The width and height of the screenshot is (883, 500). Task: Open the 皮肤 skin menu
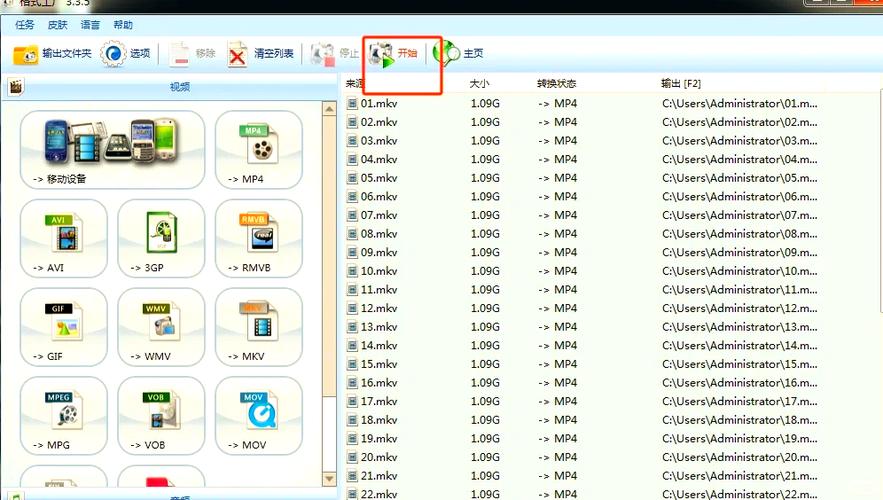tap(57, 25)
